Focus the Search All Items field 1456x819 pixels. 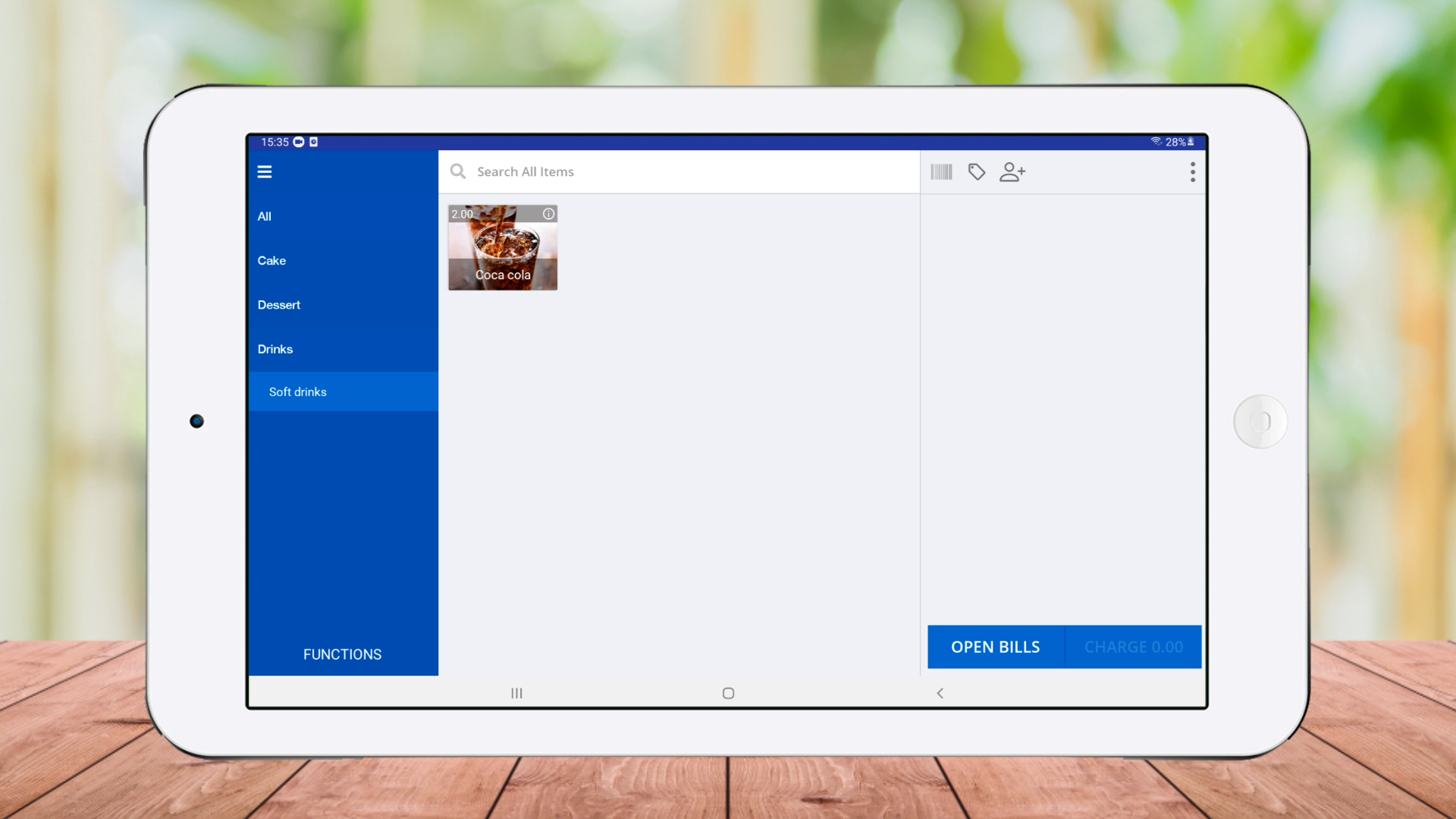point(682,172)
